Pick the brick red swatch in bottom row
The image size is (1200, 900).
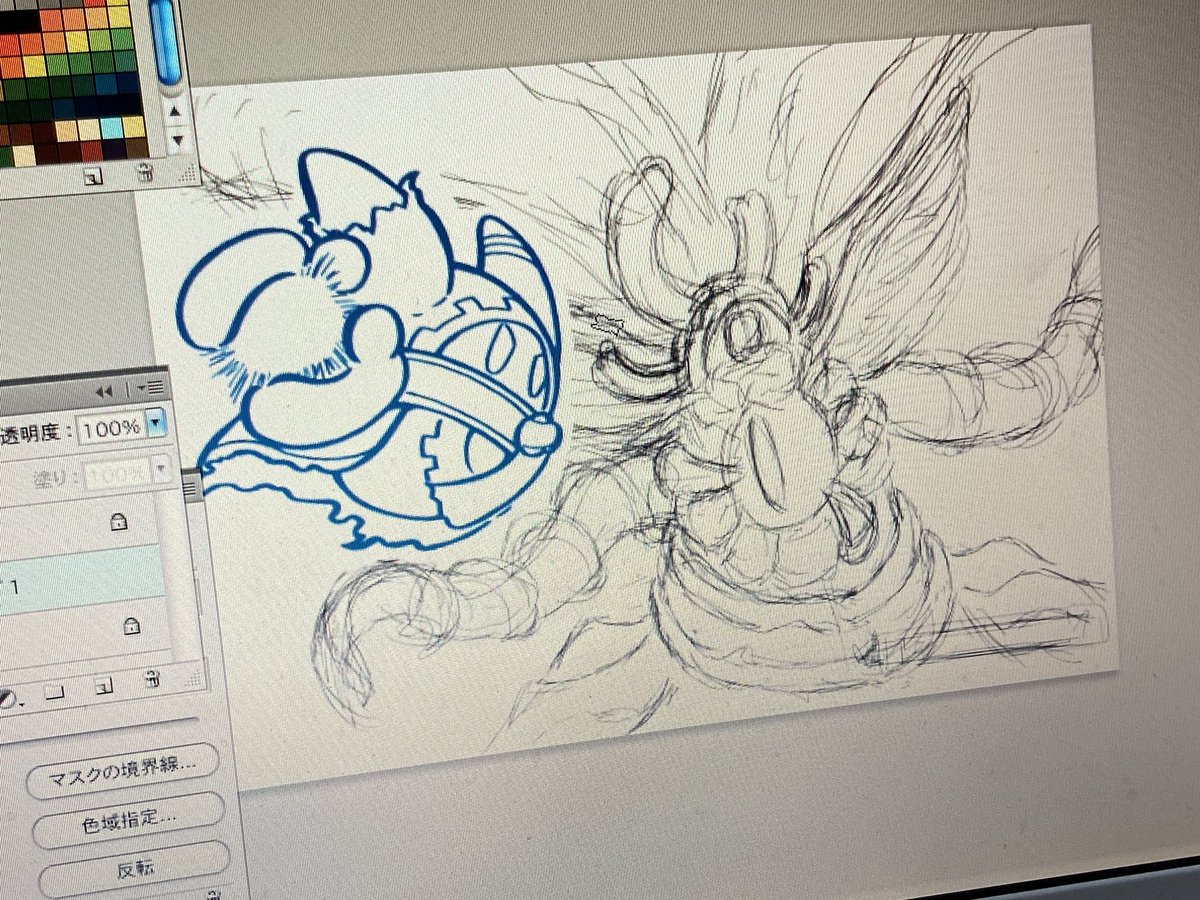(91, 151)
